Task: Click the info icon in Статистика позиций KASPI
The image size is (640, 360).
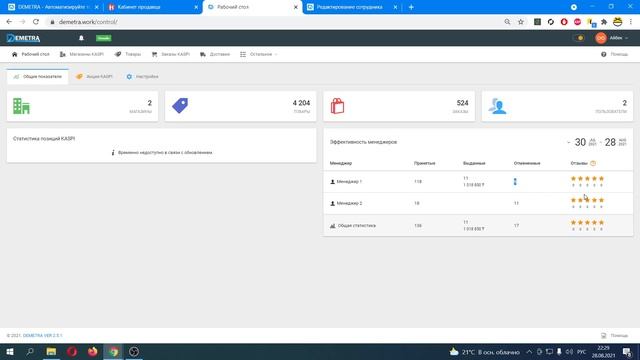Action: point(113,152)
